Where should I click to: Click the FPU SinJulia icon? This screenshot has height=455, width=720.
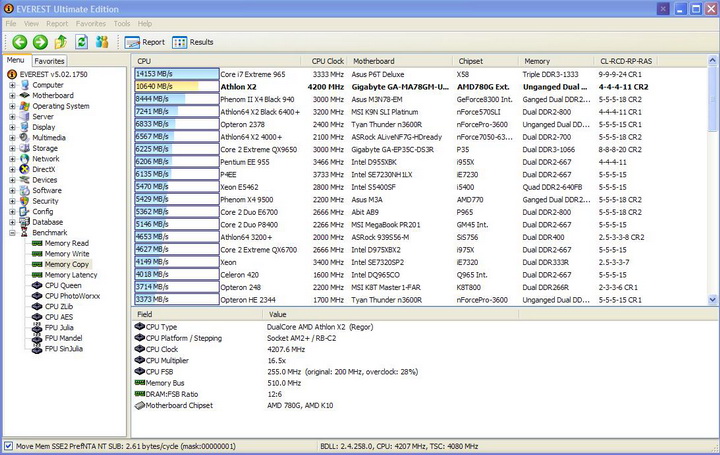(37, 349)
